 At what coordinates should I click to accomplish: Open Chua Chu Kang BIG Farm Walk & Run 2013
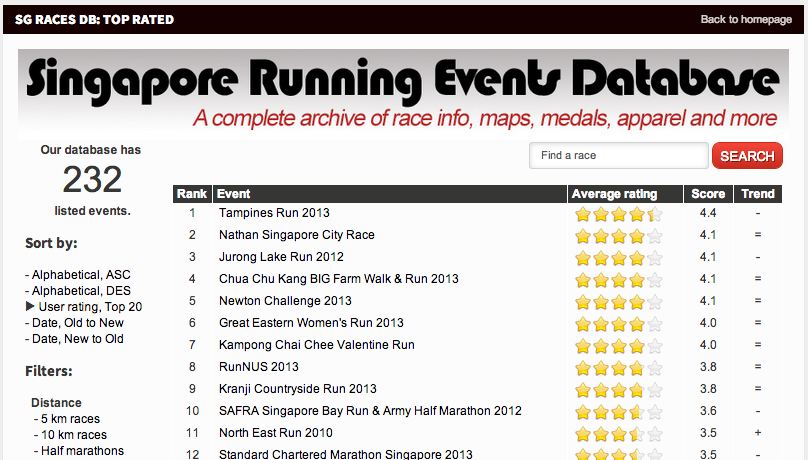click(339, 279)
